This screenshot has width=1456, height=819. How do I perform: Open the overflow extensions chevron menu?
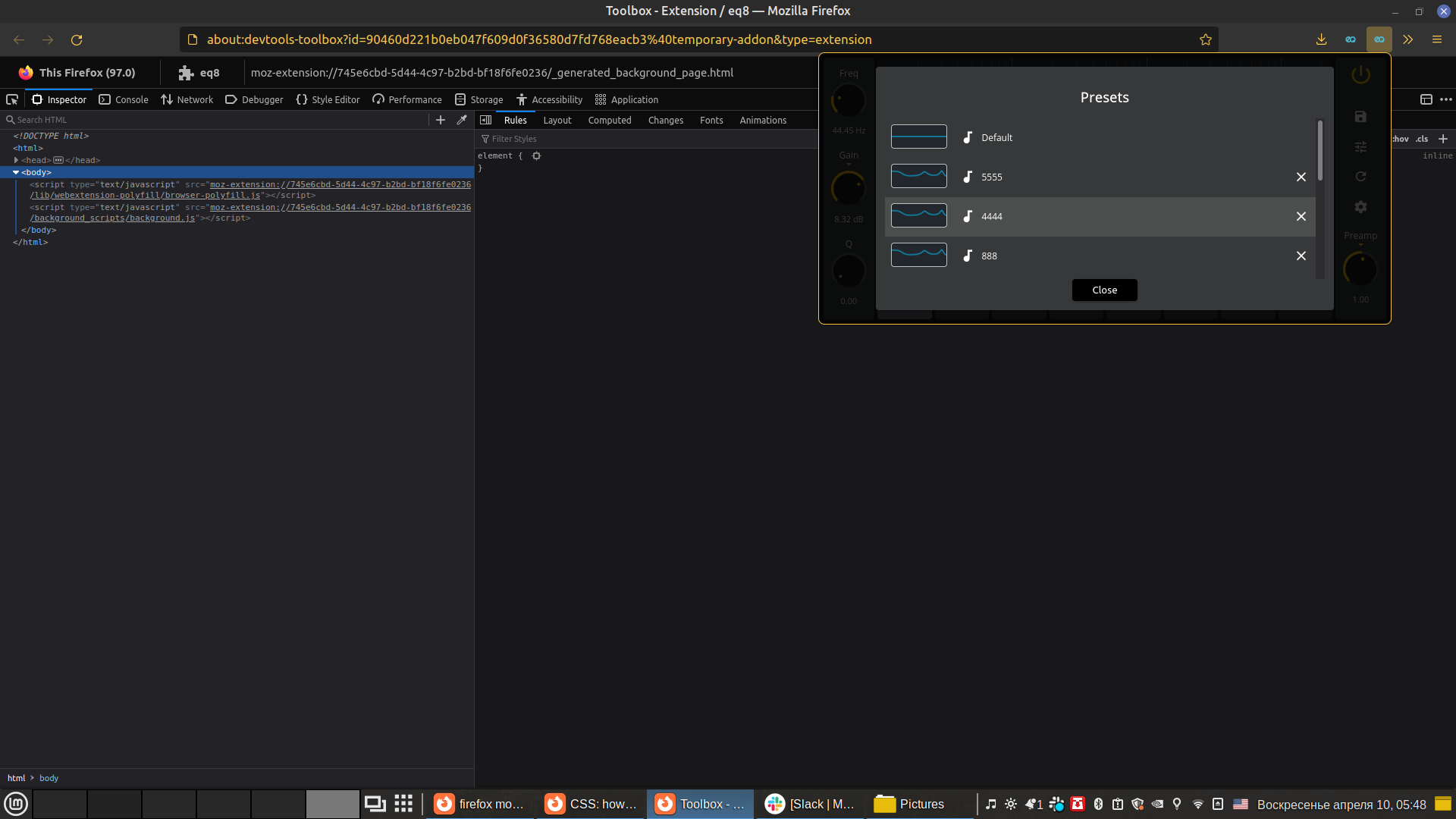(1408, 39)
